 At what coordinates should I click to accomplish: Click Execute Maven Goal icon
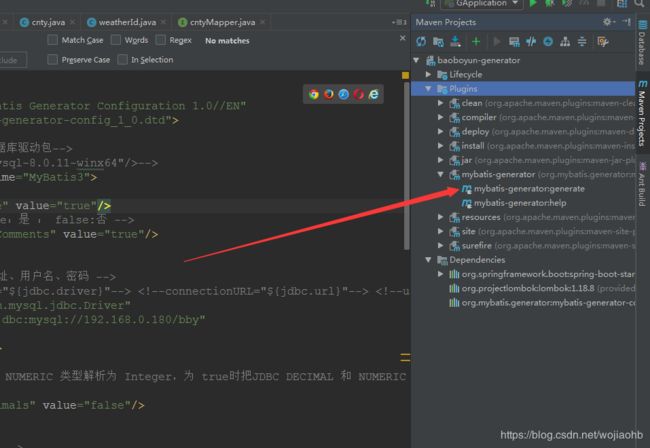click(514, 41)
